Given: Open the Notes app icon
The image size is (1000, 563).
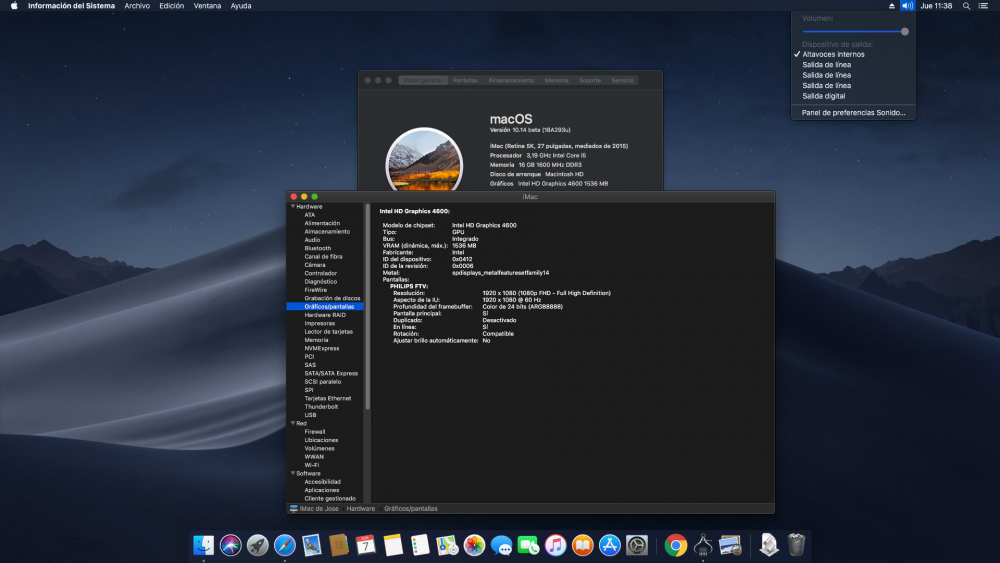Looking at the screenshot, I should point(393,545).
